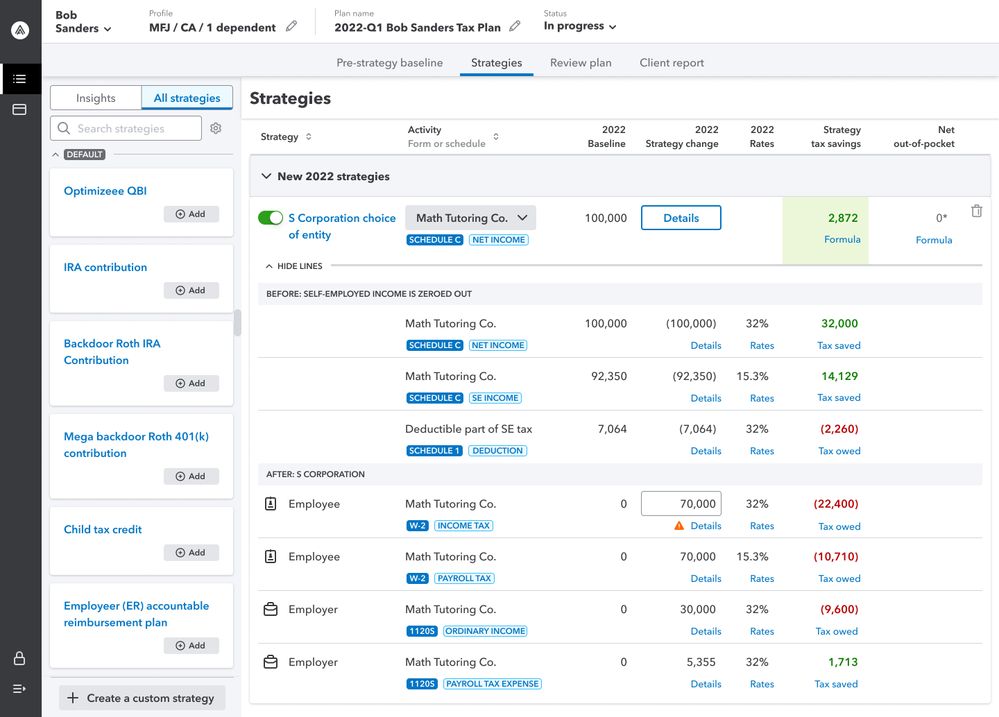Open Math Tutoring Co. dropdown

tap(470, 218)
